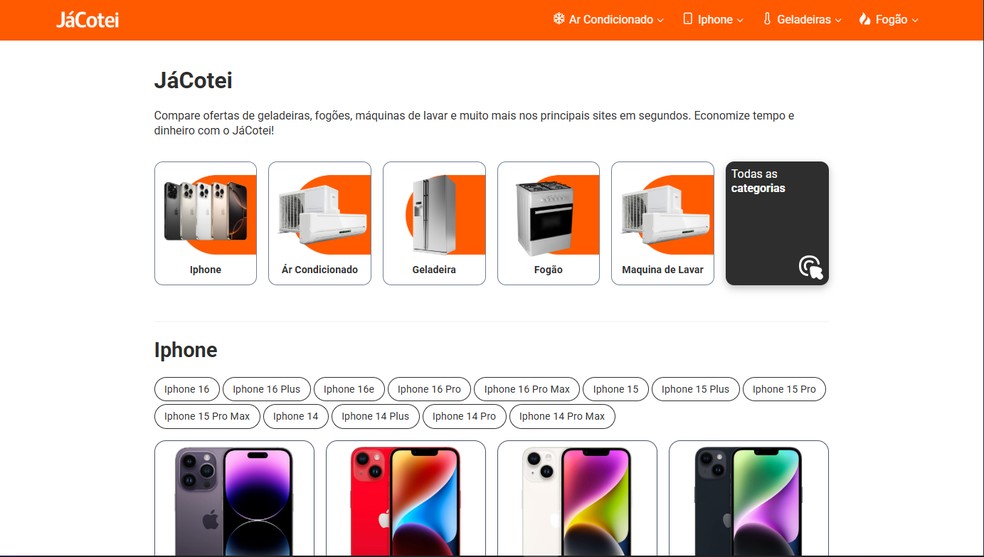984x557 pixels.
Task: Open the Geladeira category card
Action: 434,223
